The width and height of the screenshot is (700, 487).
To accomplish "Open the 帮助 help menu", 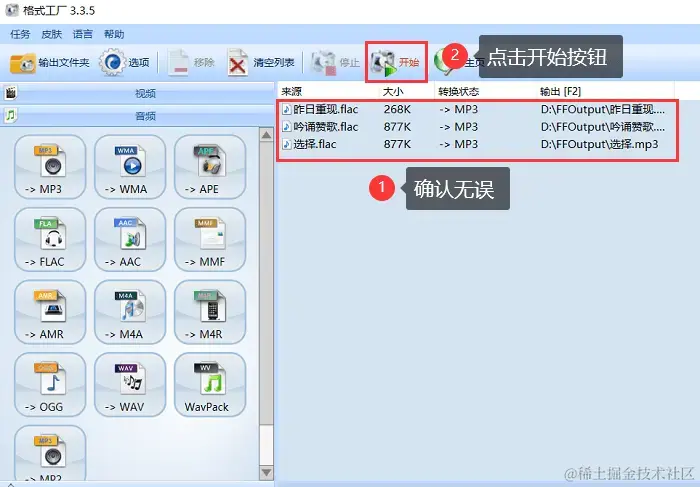I will click(x=114, y=34).
